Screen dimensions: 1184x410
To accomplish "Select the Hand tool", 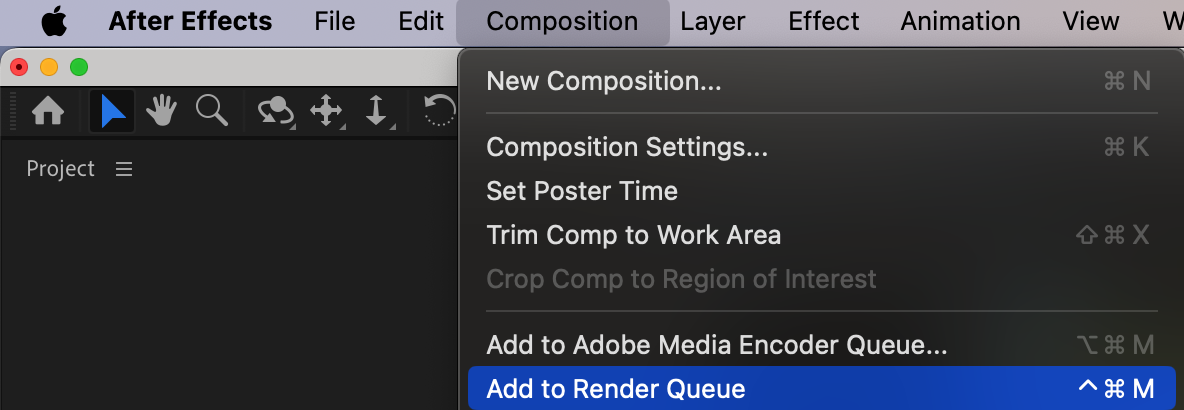I will [x=161, y=111].
